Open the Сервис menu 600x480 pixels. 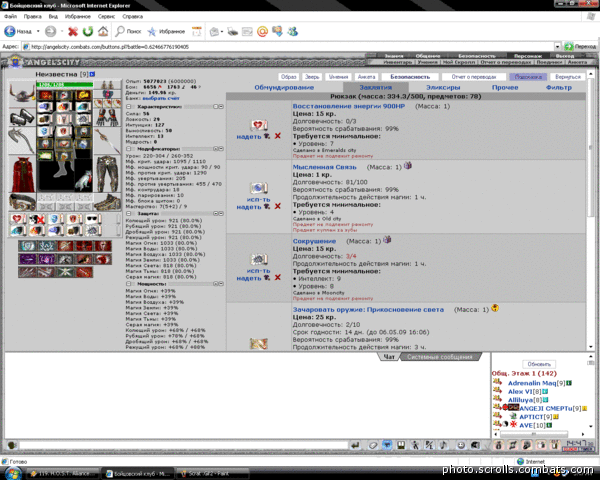106,16
